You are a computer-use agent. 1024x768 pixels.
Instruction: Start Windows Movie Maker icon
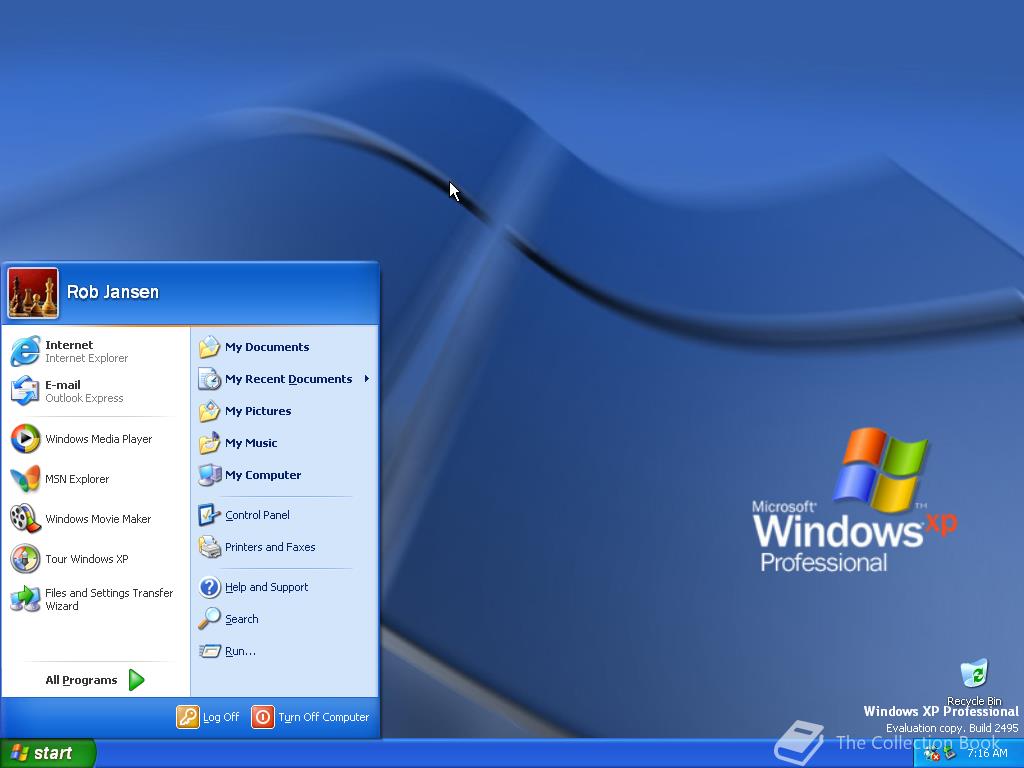[25, 519]
